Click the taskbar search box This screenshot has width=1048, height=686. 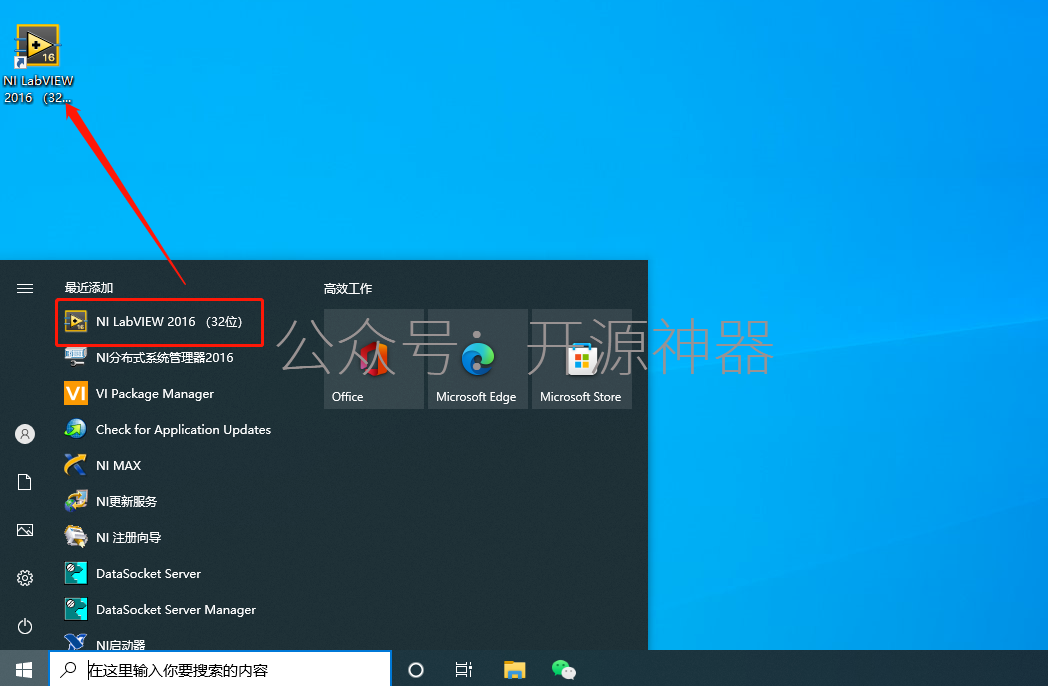[x=220, y=669]
